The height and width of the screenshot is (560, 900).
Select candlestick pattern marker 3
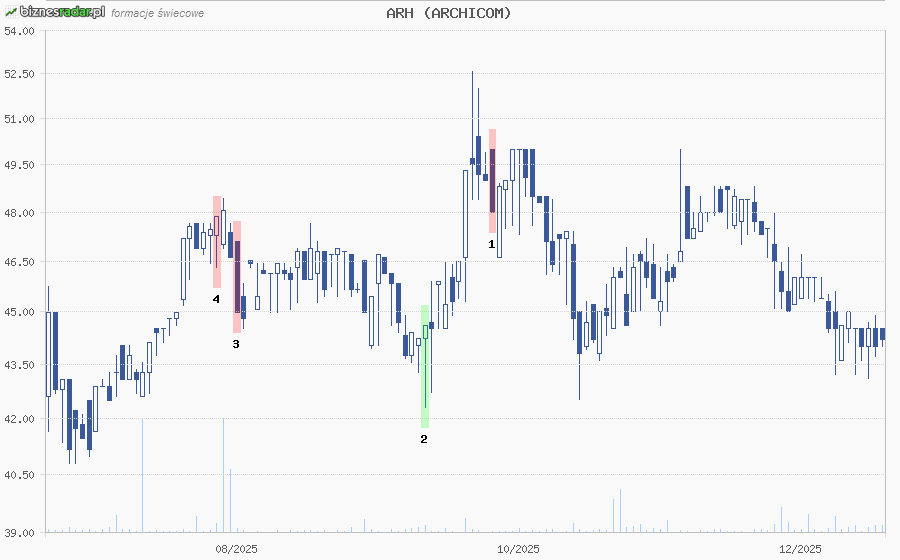(236, 344)
